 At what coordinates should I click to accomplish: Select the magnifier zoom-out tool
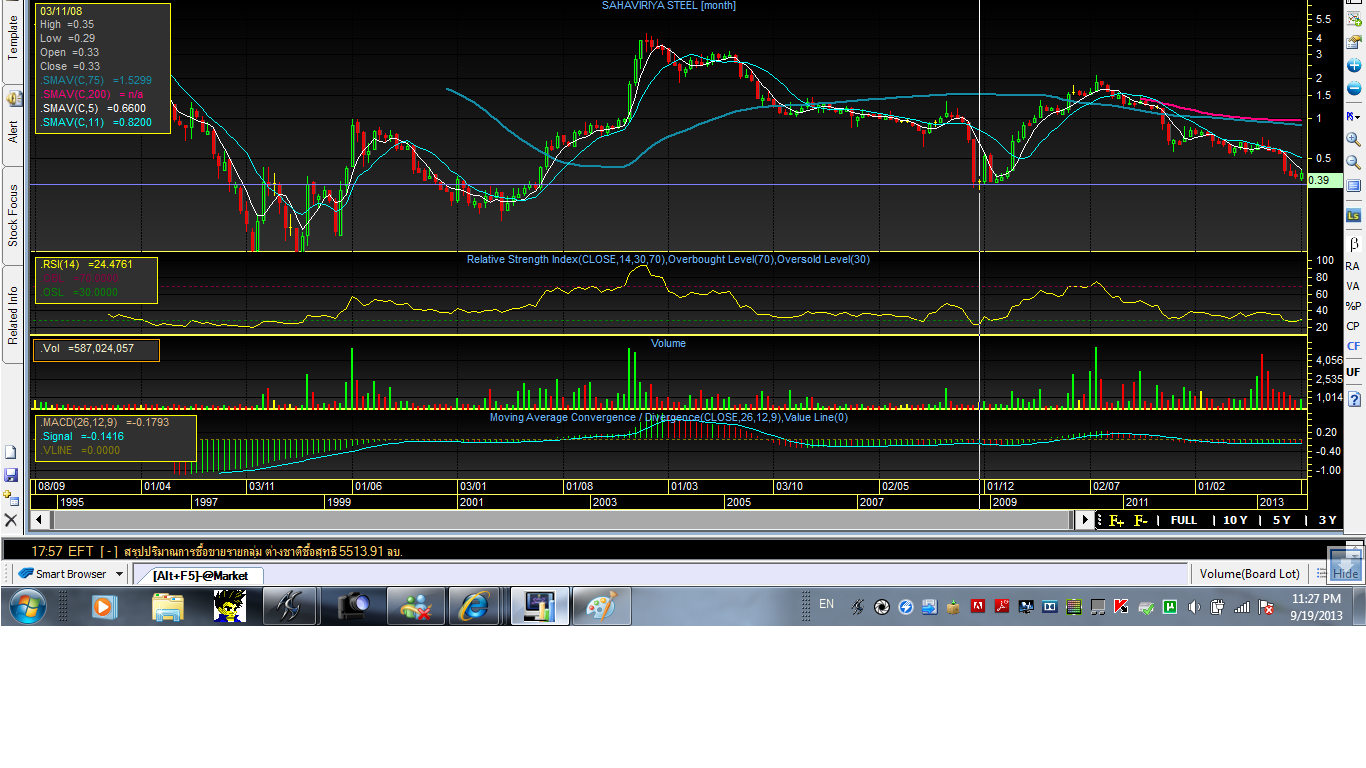1354,162
